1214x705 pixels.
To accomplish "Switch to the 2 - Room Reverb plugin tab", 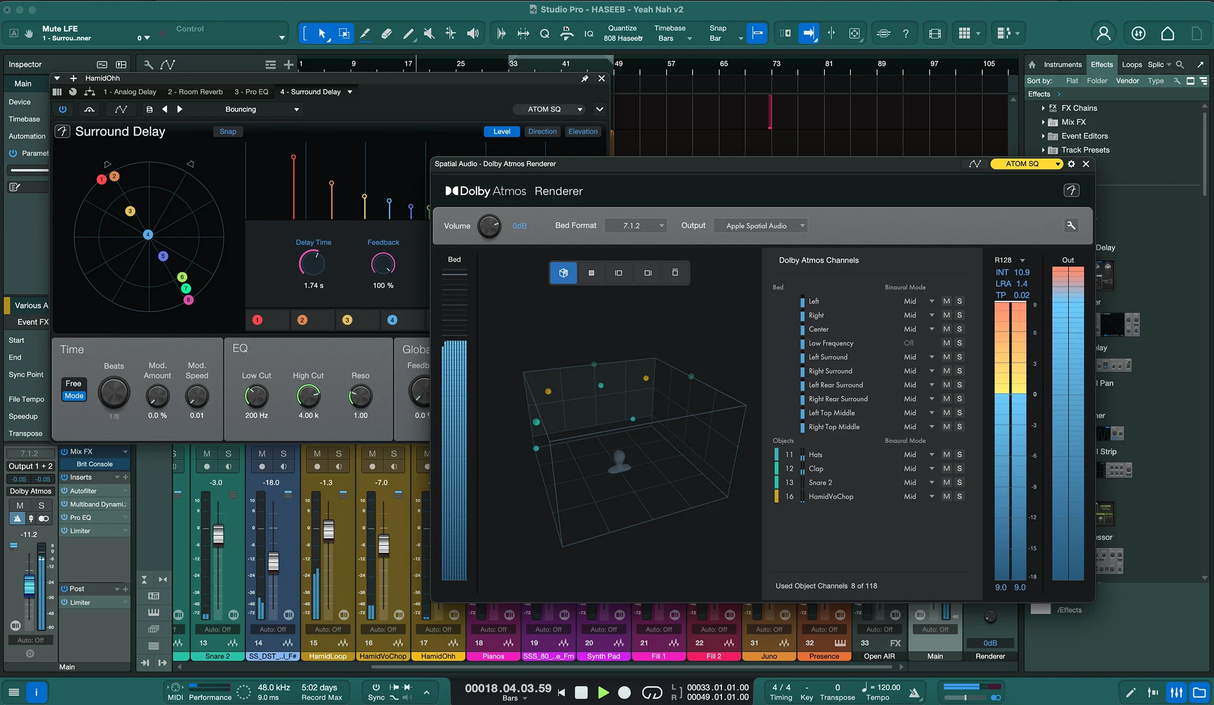I will 194,92.
